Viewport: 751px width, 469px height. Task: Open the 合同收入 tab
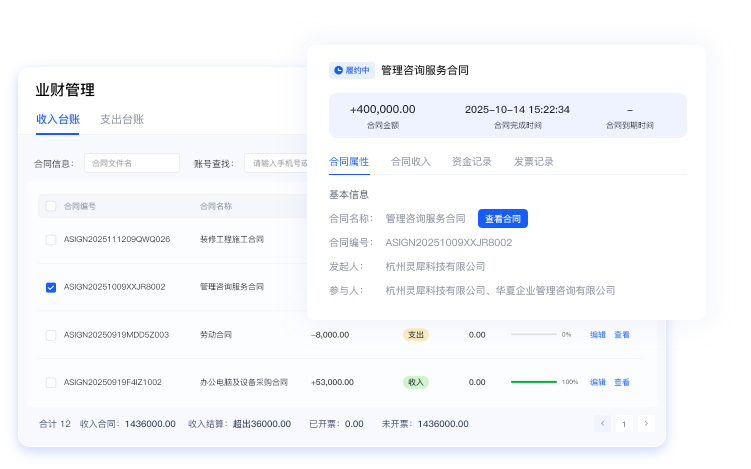[410, 162]
